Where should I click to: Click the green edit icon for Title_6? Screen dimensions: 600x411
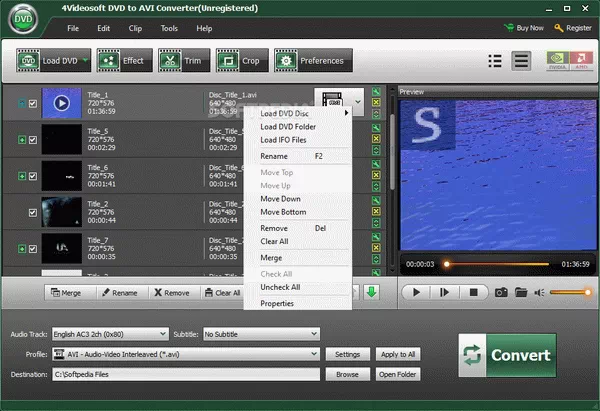376,164
